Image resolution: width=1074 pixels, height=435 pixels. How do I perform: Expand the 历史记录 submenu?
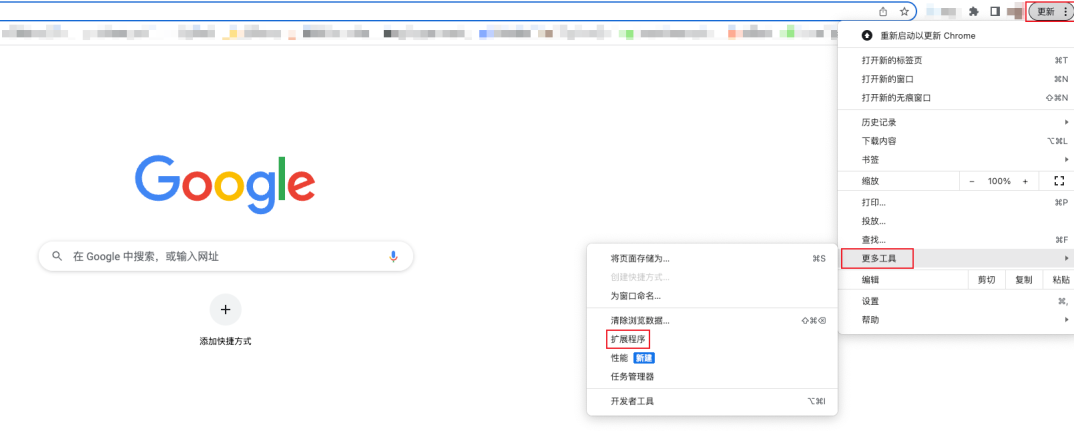click(955, 122)
